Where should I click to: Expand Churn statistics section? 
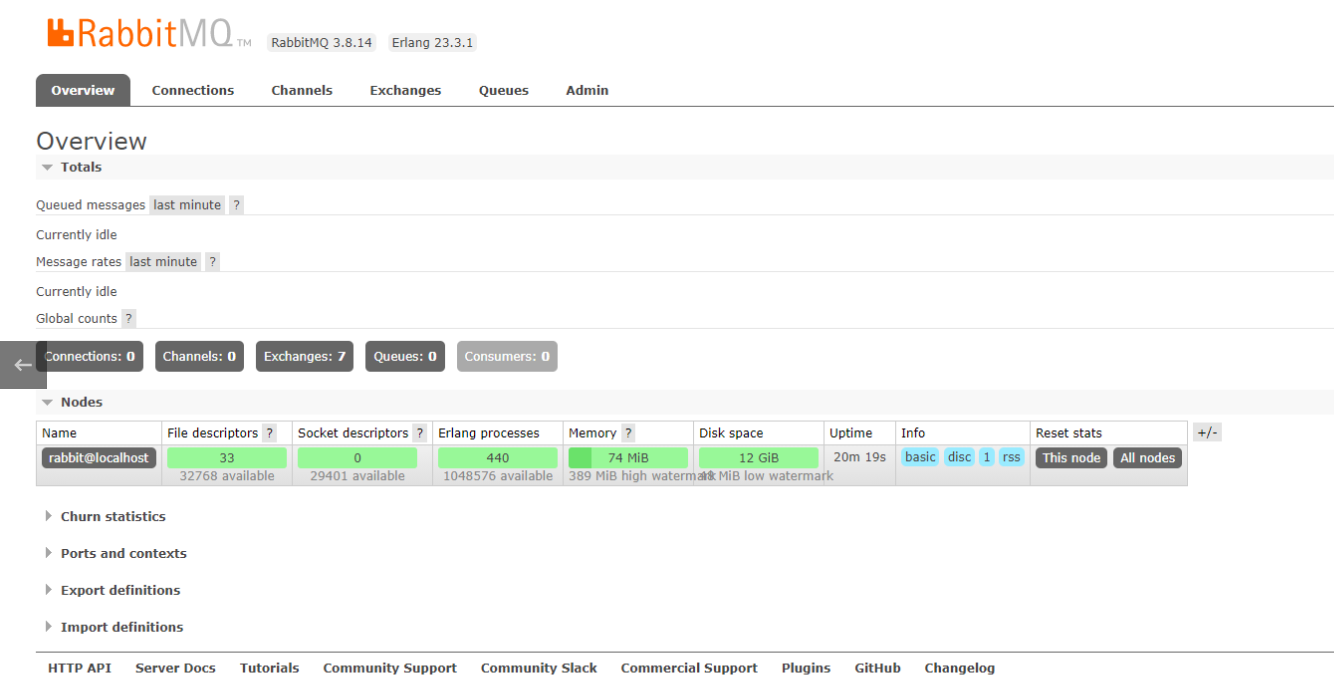point(105,517)
